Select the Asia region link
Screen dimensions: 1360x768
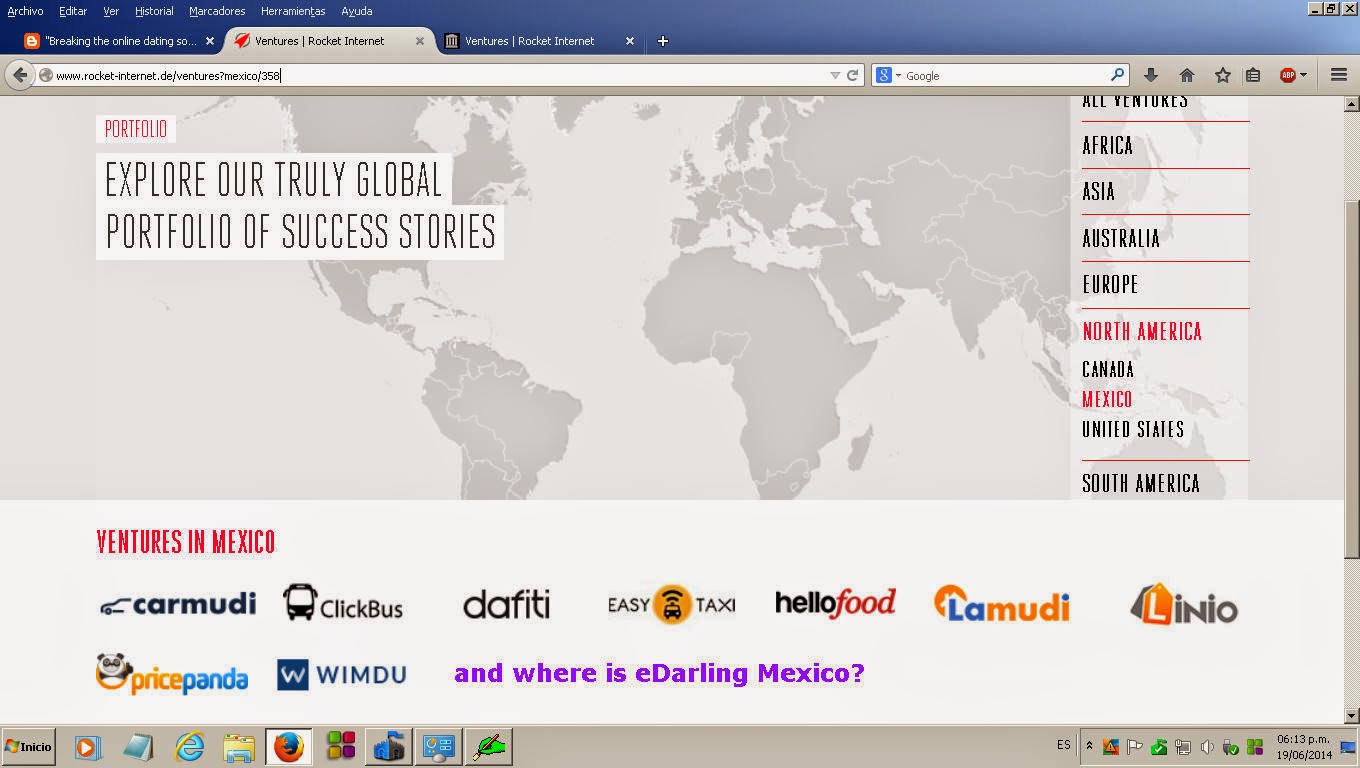pos(1098,192)
